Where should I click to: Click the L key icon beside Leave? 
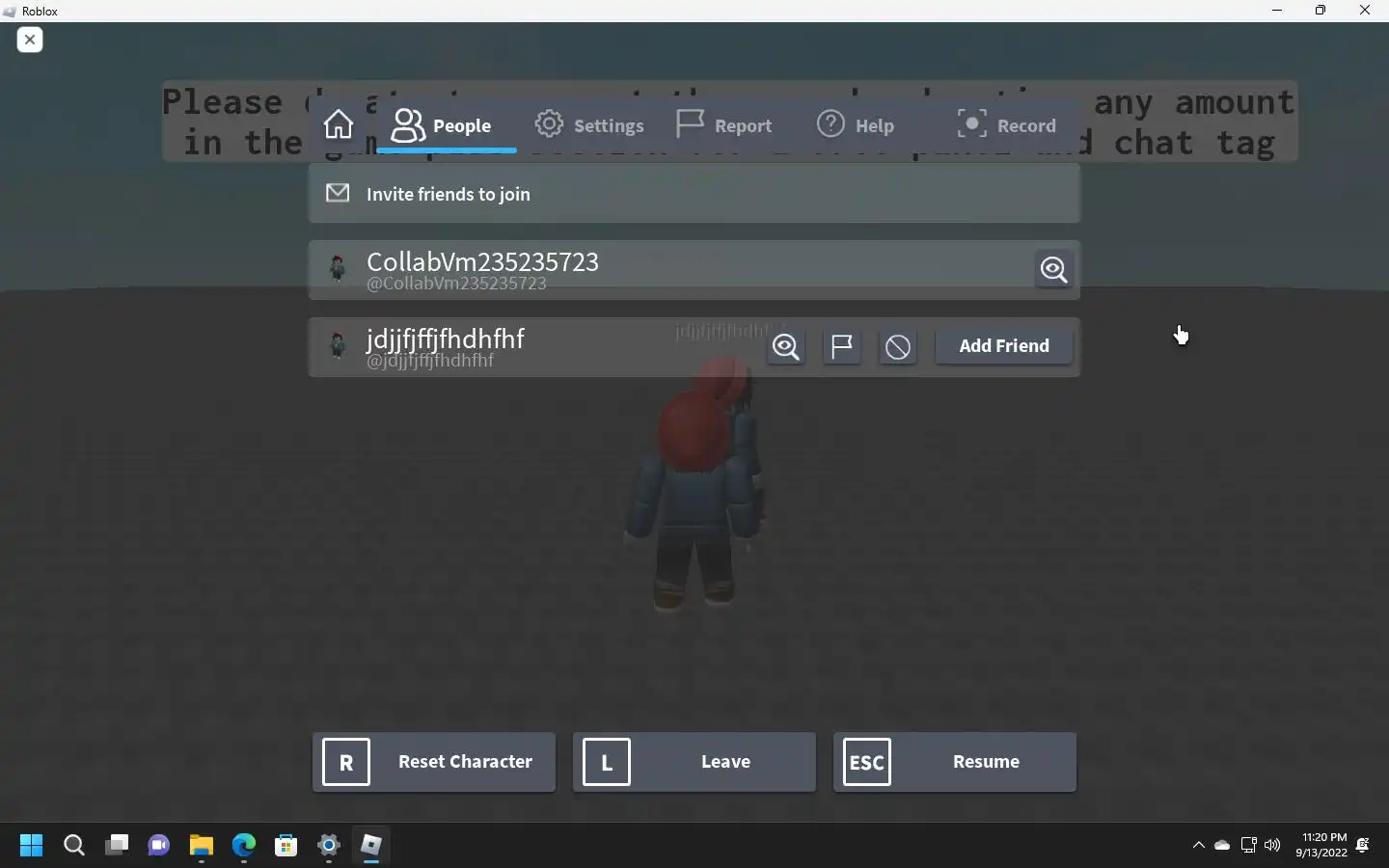pos(607,762)
